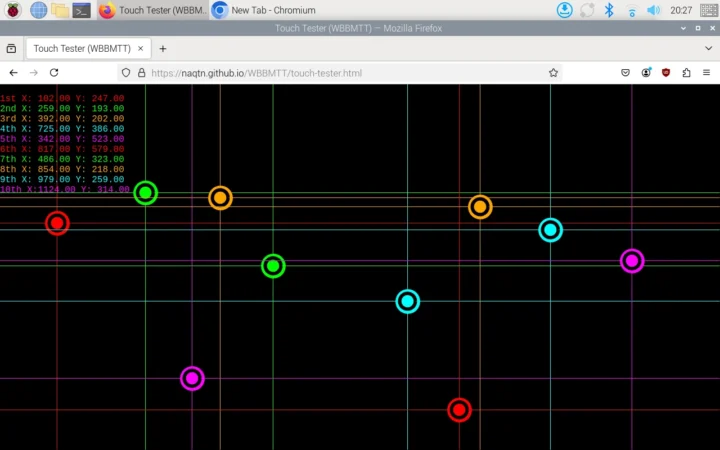The height and width of the screenshot is (450, 720).
Task: Save to Pocket icon in toolbar
Action: (625, 73)
